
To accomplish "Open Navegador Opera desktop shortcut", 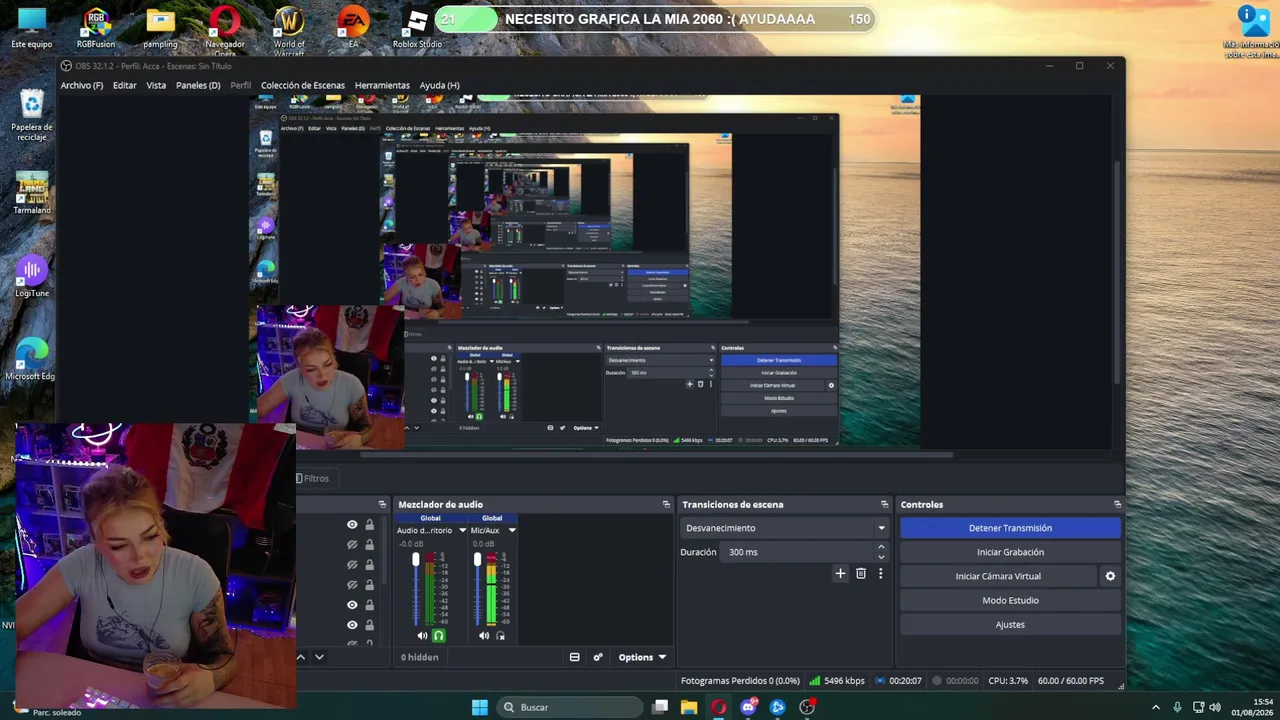I will (225, 30).
